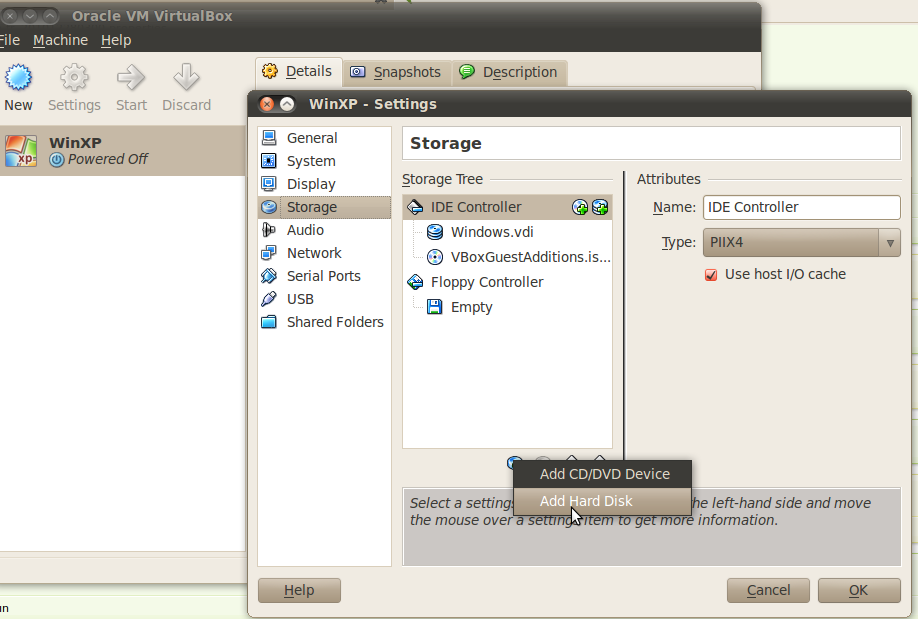The image size is (918, 619).
Task: Open the Network settings category
Action: pos(324,253)
